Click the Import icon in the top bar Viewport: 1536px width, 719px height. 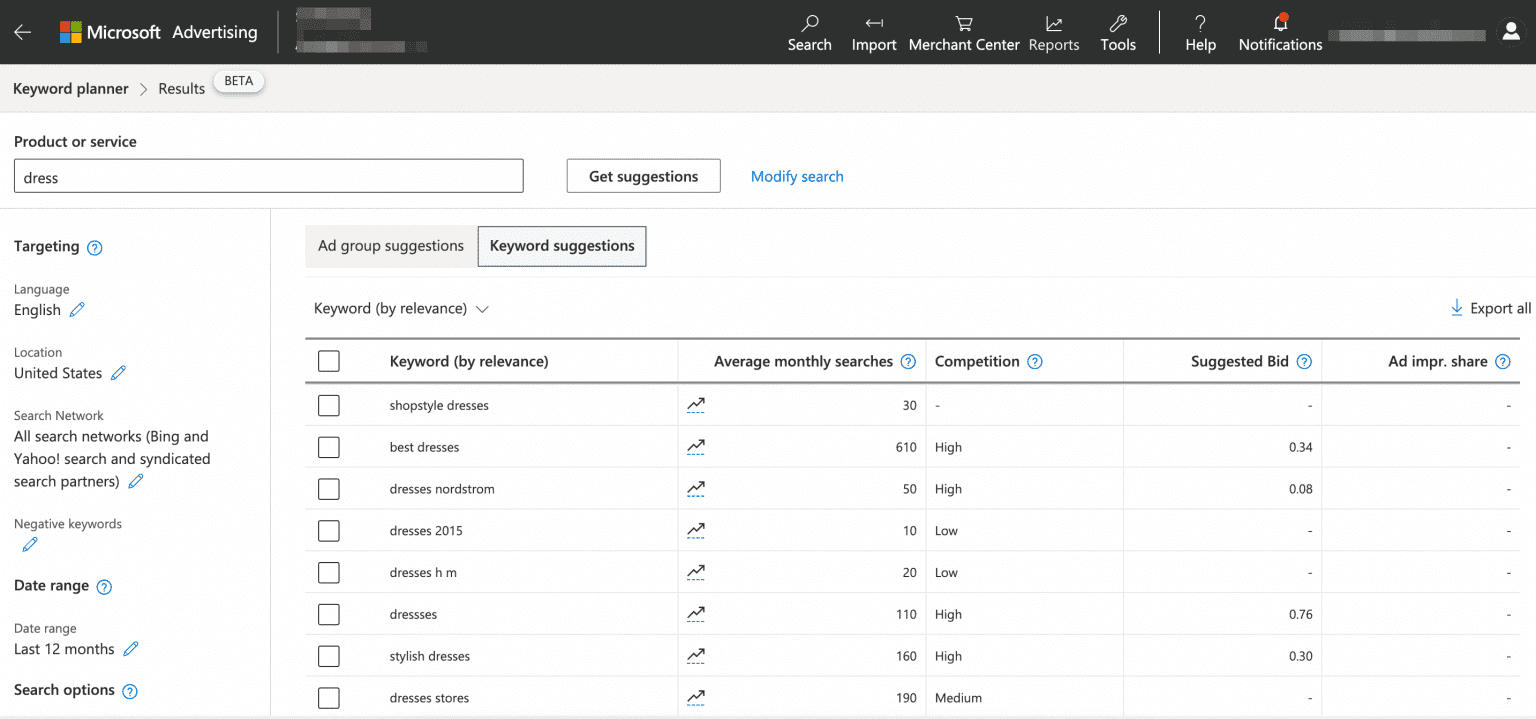(873, 32)
